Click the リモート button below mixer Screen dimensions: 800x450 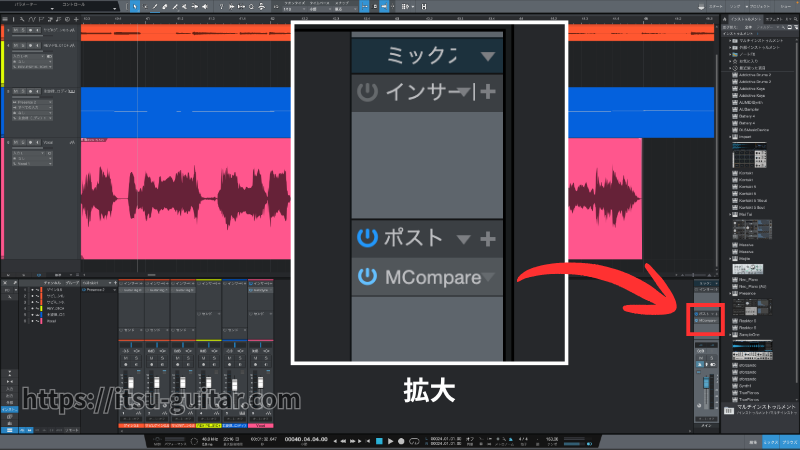point(72,430)
